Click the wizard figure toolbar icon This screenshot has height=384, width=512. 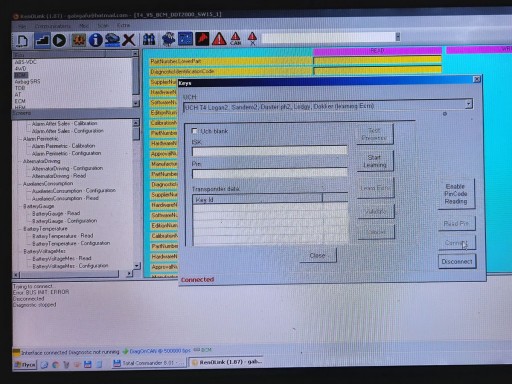[x=168, y=39]
